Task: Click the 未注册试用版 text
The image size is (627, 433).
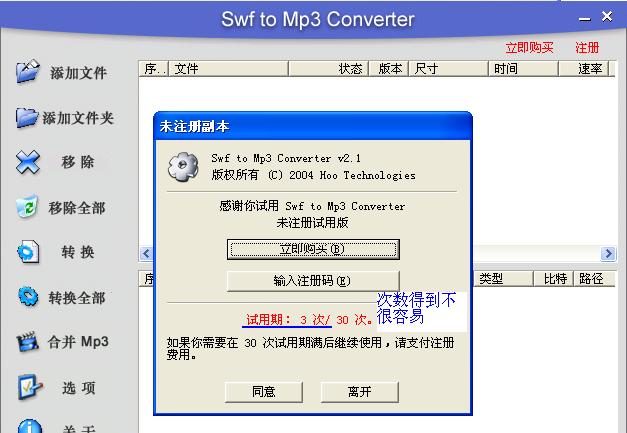Action: point(312,223)
